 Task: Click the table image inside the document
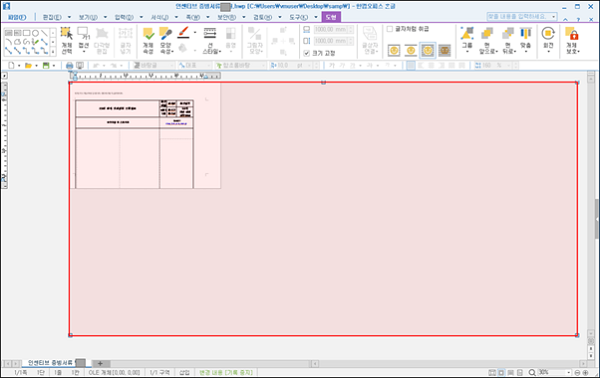click(x=134, y=144)
